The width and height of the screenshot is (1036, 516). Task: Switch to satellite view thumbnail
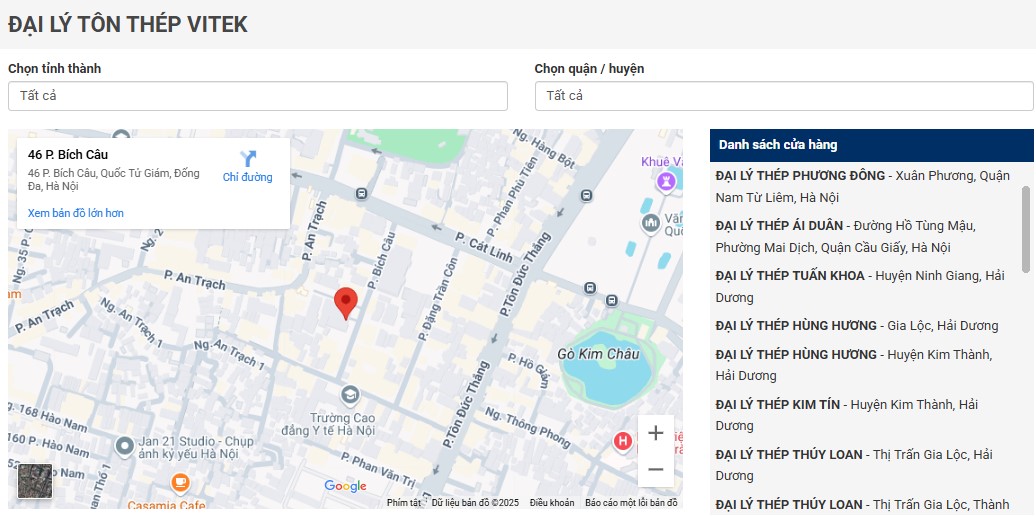click(x=35, y=481)
